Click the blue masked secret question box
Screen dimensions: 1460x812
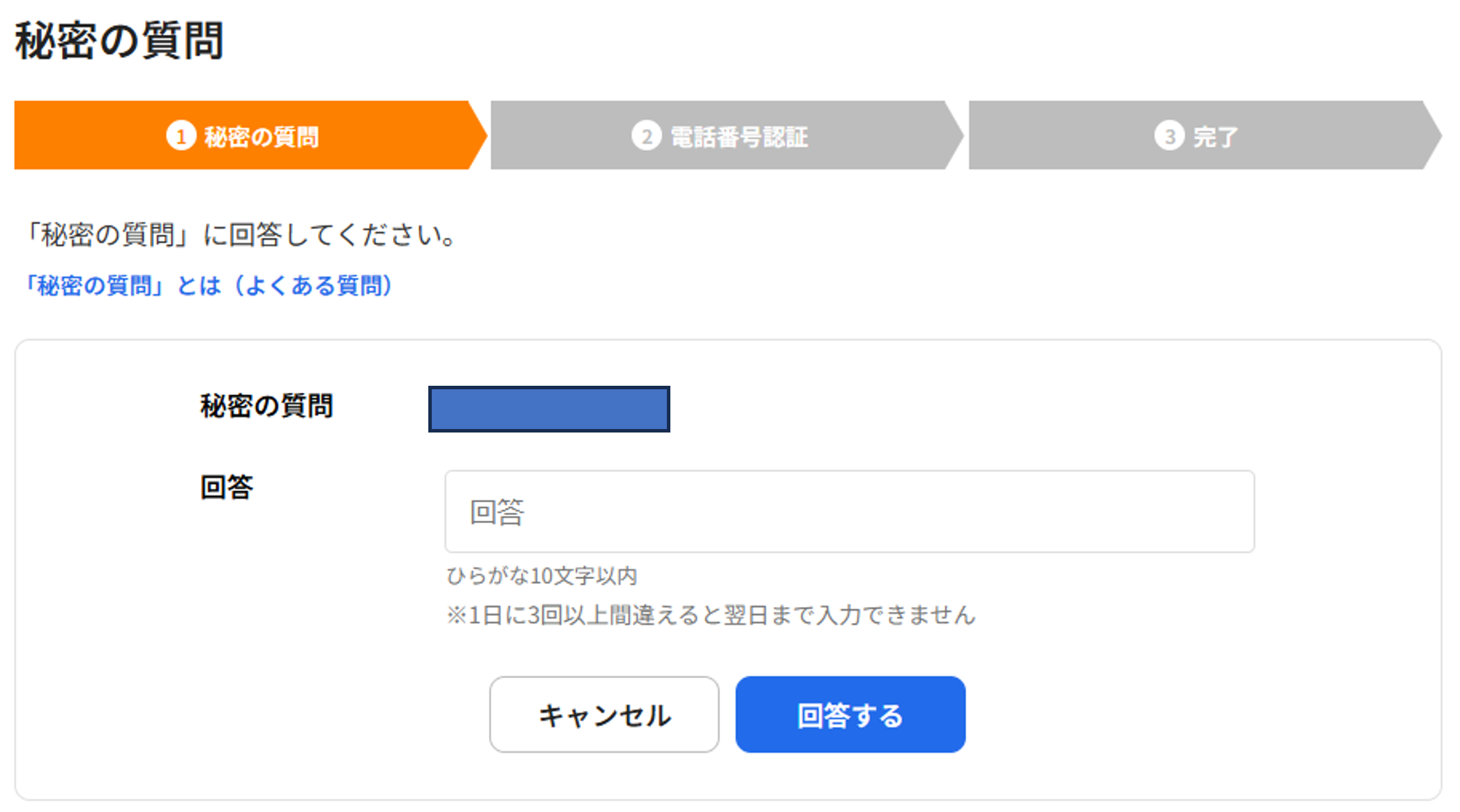click(x=549, y=409)
